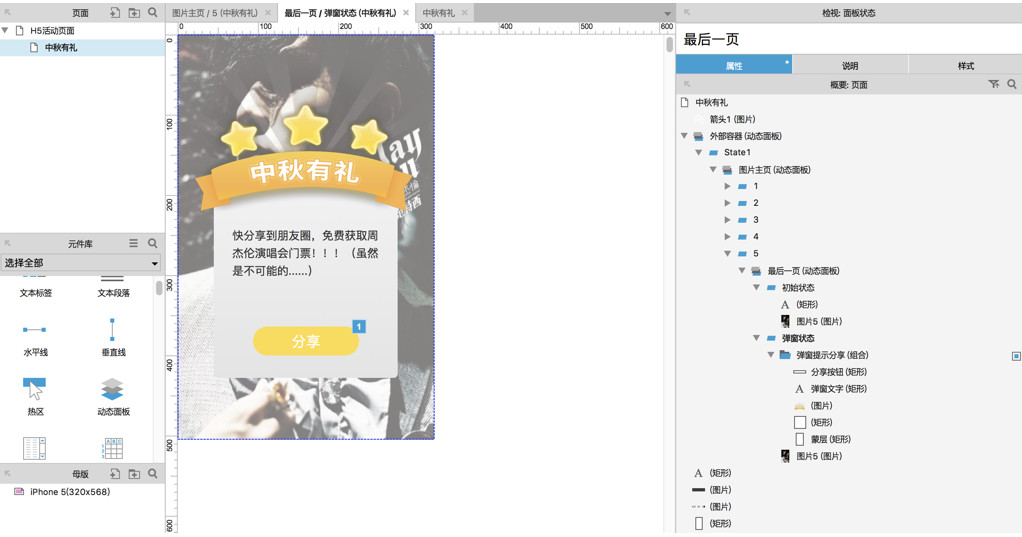Toggle visibility square for 弹窗提示分享 group

[x=1016, y=356]
